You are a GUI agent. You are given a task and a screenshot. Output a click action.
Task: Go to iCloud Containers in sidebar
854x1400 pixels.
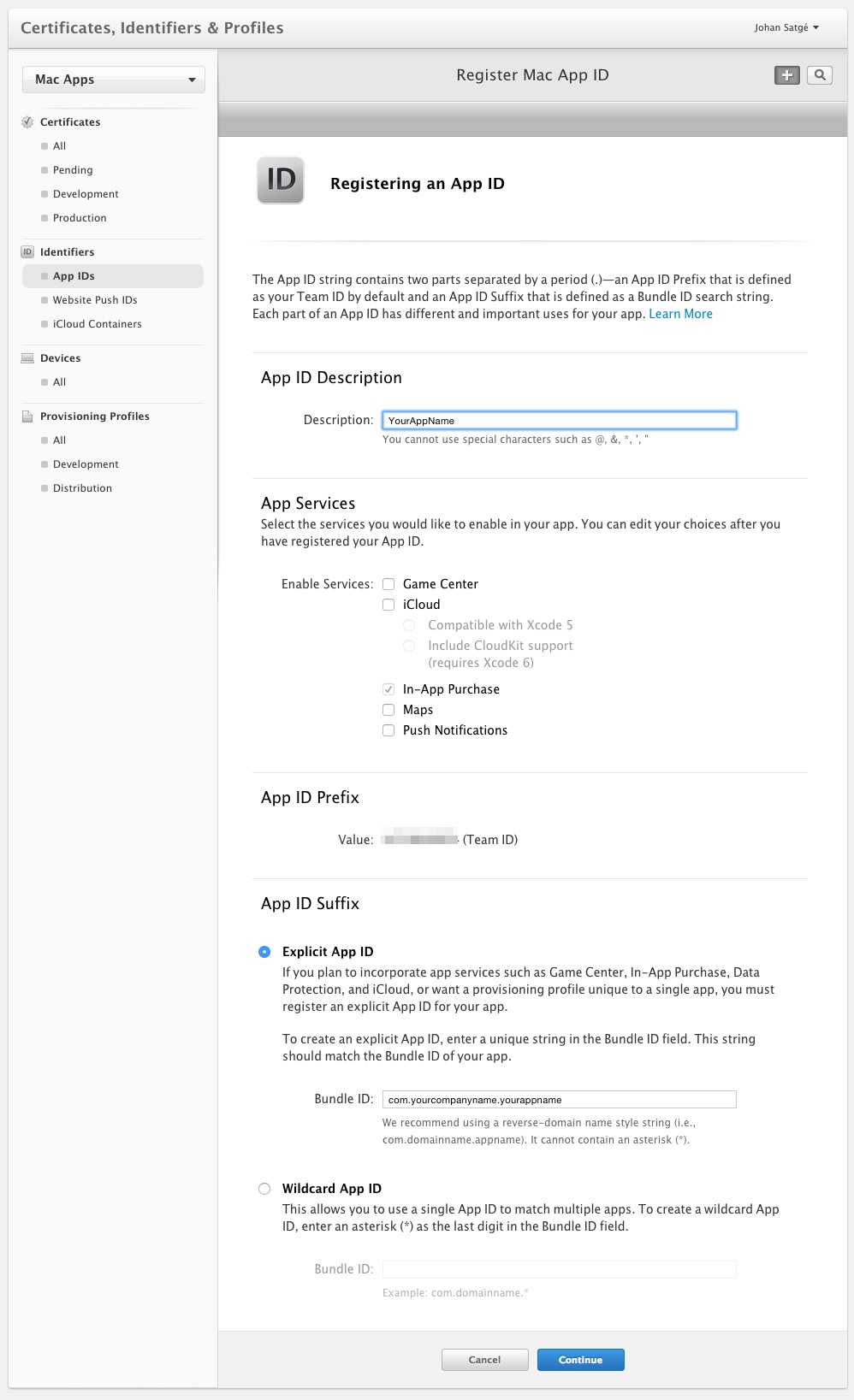97,324
